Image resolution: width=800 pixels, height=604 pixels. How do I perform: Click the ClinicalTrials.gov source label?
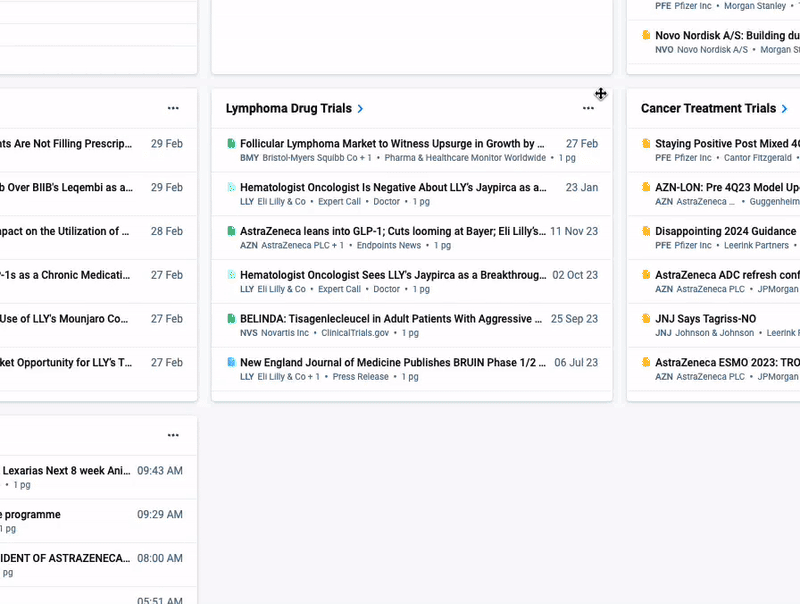coord(355,333)
